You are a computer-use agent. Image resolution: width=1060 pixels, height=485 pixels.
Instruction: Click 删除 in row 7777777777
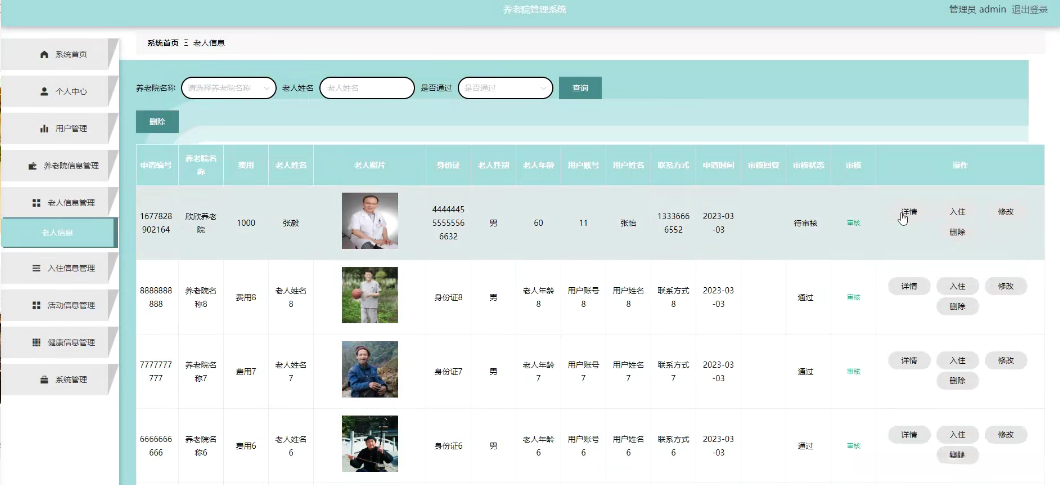[x=957, y=381]
